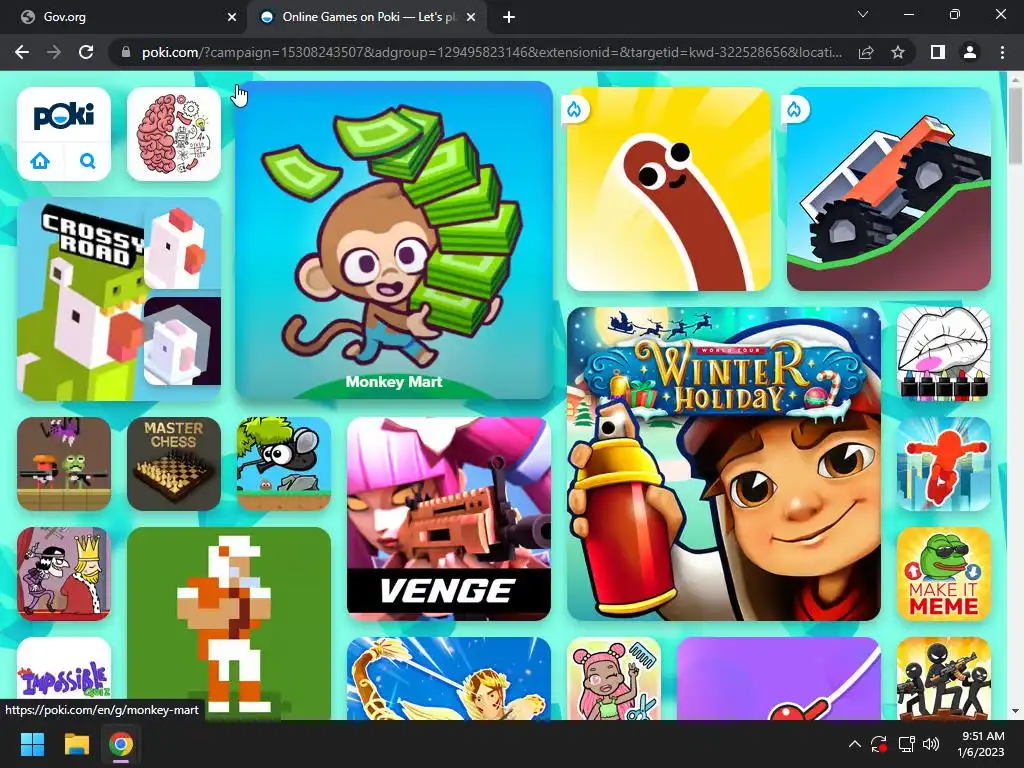Launch the Monkey Mart game
Viewport: 1024px width, 768px height.
tap(394, 240)
